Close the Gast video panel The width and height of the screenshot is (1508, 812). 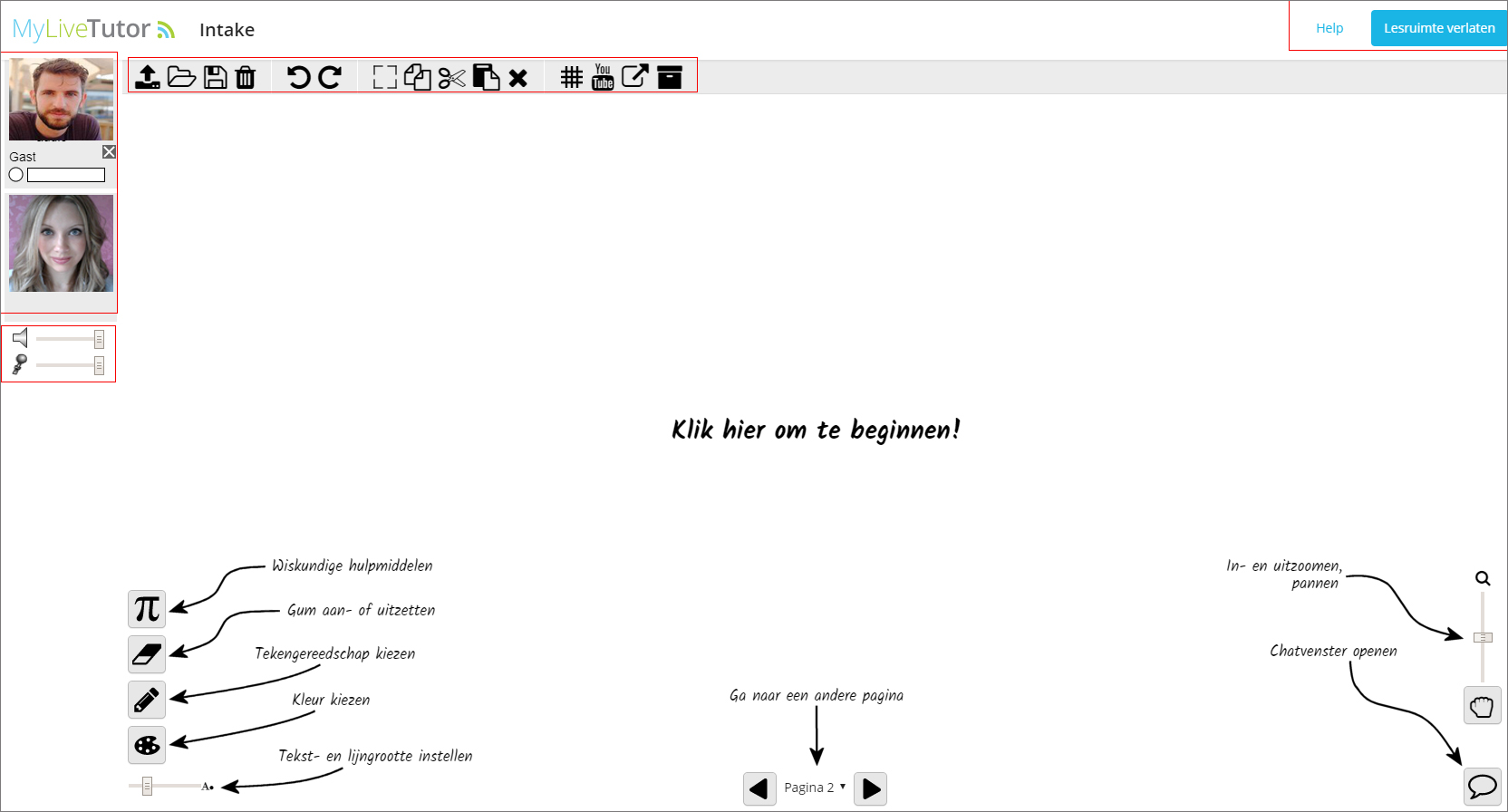click(109, 151)
